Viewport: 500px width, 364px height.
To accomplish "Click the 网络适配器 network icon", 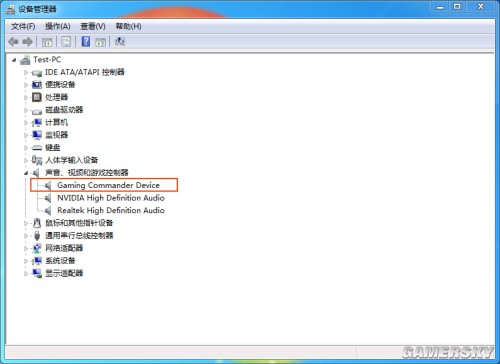I will click(37, 248).
